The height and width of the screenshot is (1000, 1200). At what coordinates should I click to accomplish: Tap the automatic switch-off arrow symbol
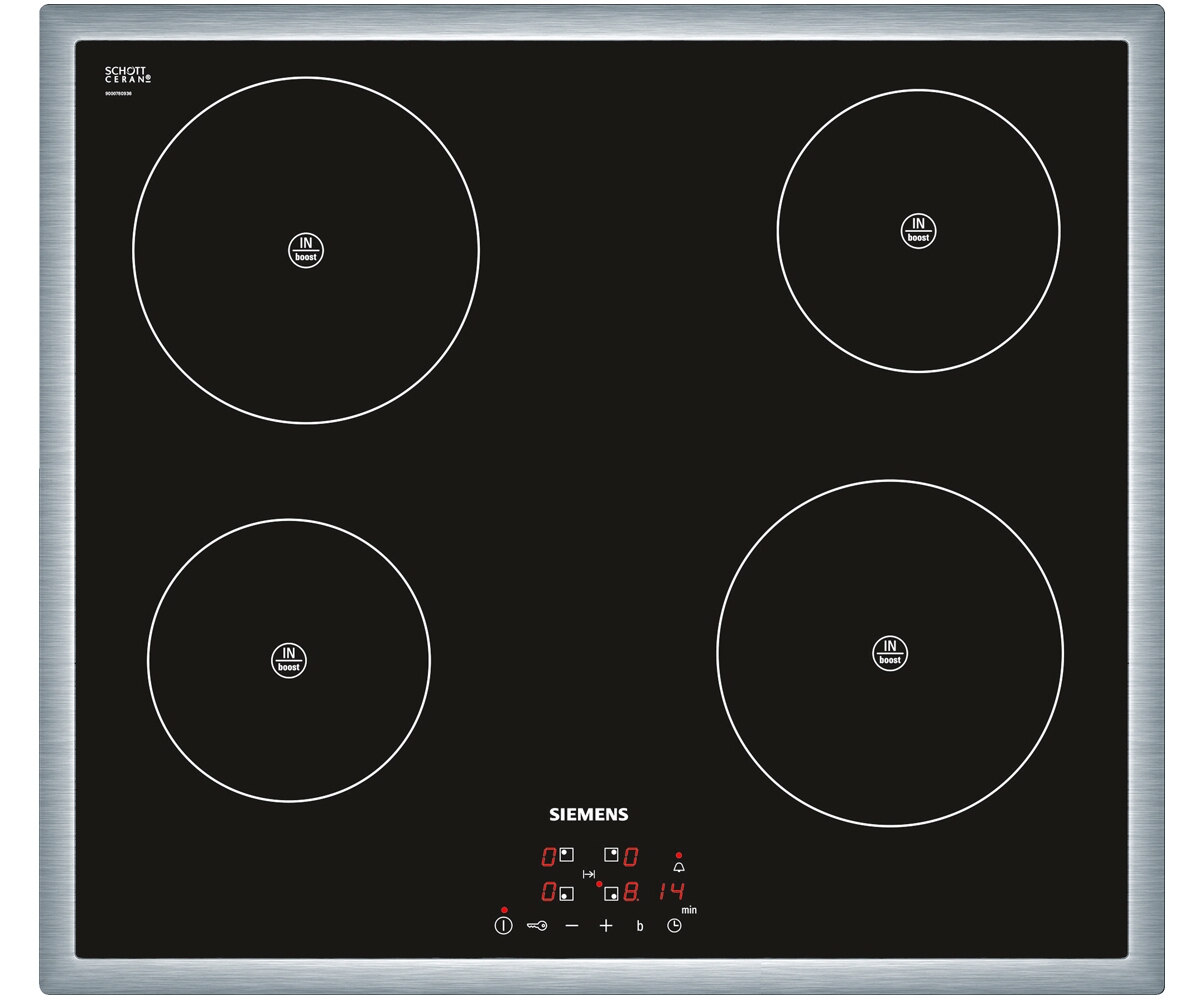[x=589, y=874]
